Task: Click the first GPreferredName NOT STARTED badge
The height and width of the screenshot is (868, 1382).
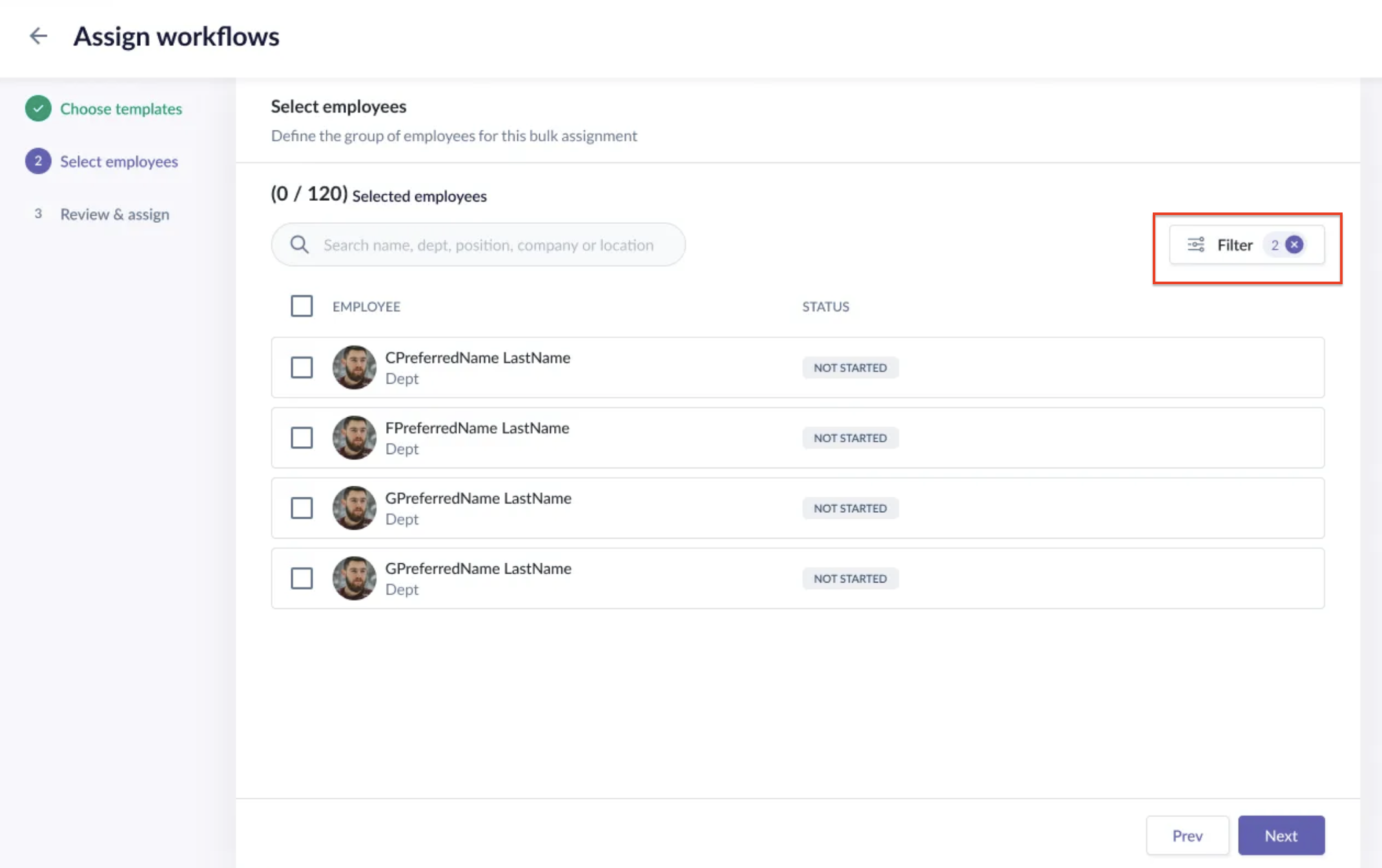Action: pos(850,508)
